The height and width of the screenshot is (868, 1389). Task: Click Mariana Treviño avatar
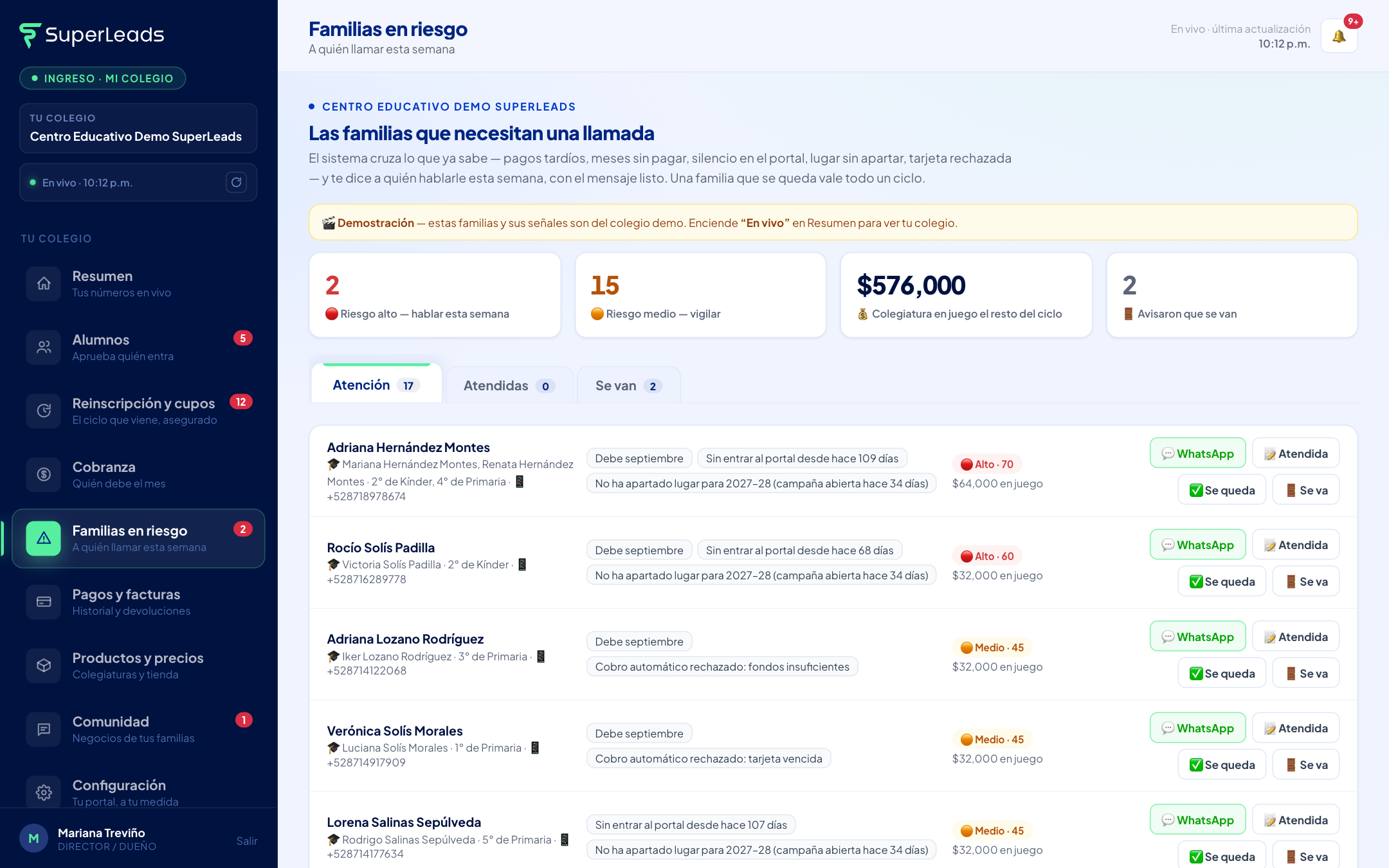[33, 838]
